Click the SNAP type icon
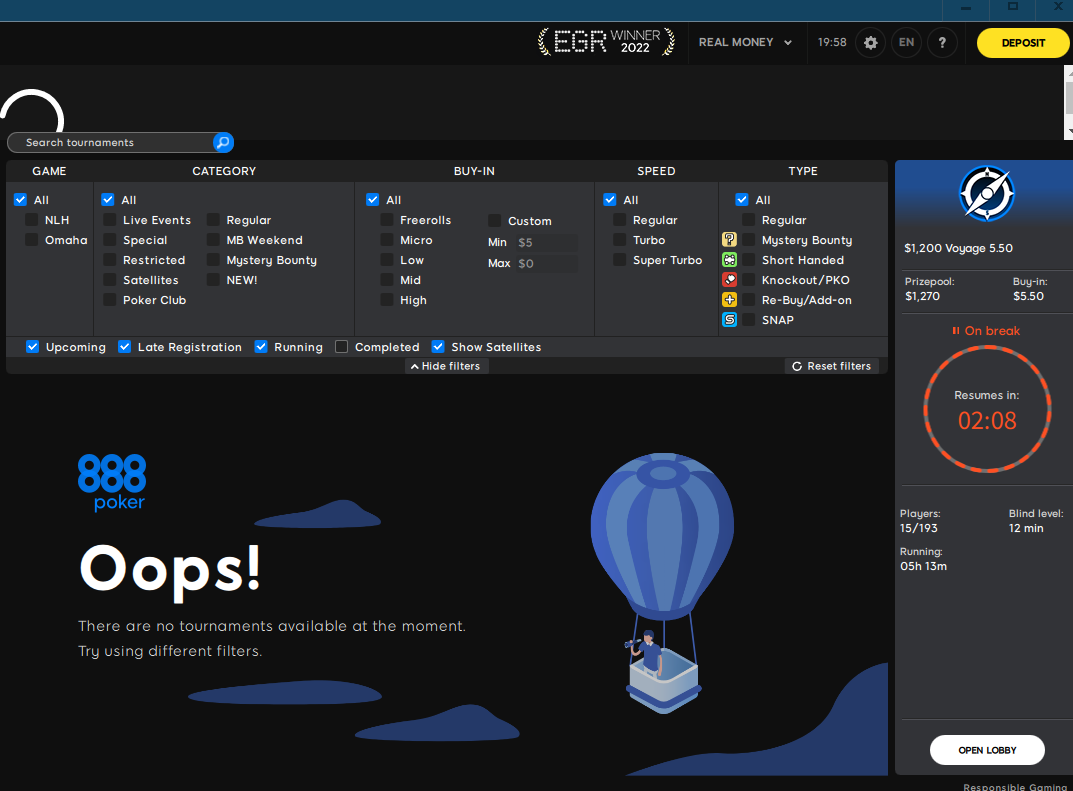The height and width of the screenshot is (791, 1073). [729, 320]
